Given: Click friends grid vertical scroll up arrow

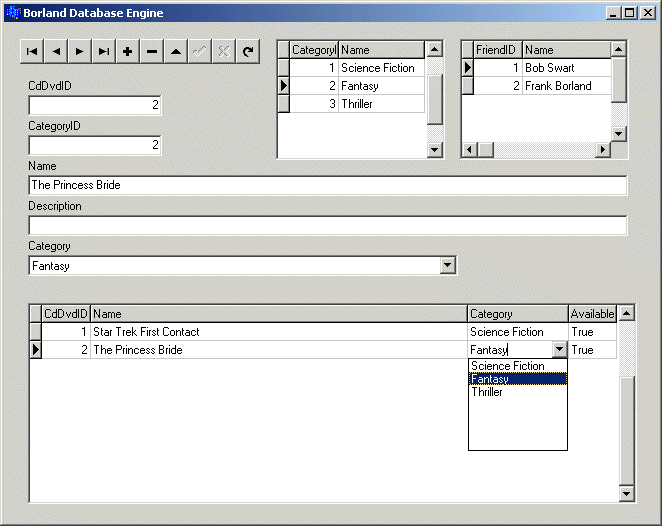Looking at the screenshot, I should pyautogui.click(x=619, y=49).
